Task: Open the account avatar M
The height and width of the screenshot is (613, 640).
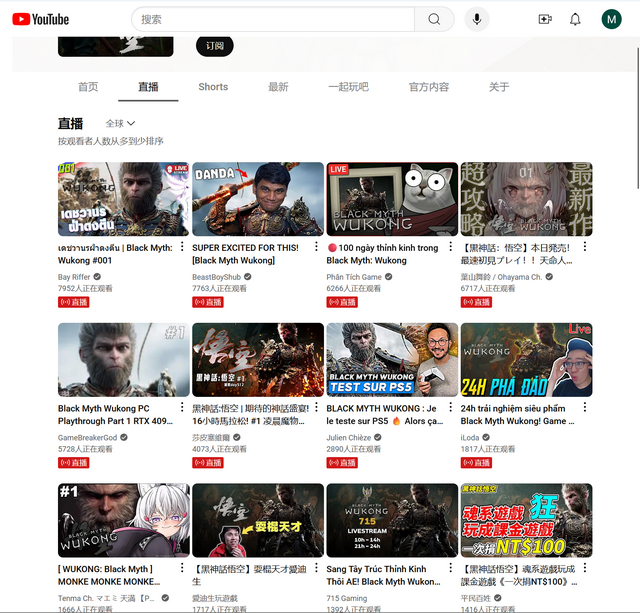Action: 611,19
